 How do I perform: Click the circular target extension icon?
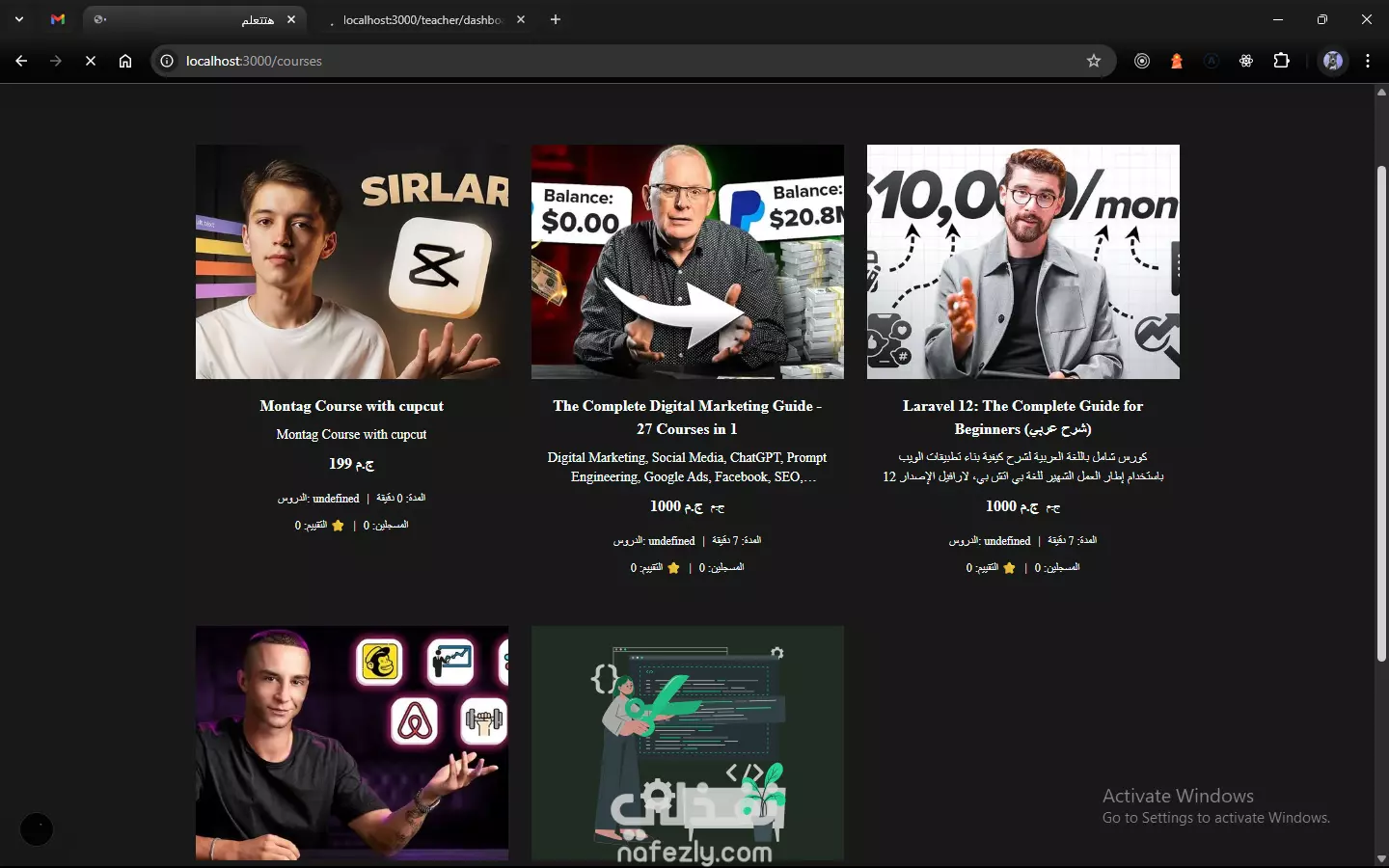(1142, 61)
